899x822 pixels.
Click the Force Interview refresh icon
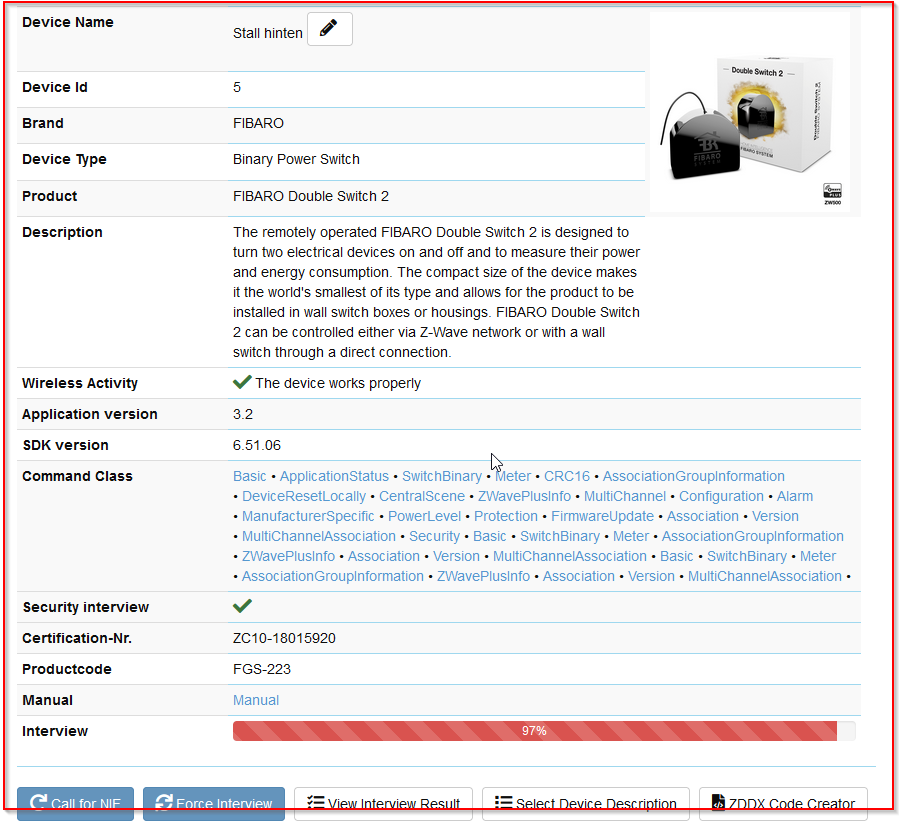[x=163, y=803]
